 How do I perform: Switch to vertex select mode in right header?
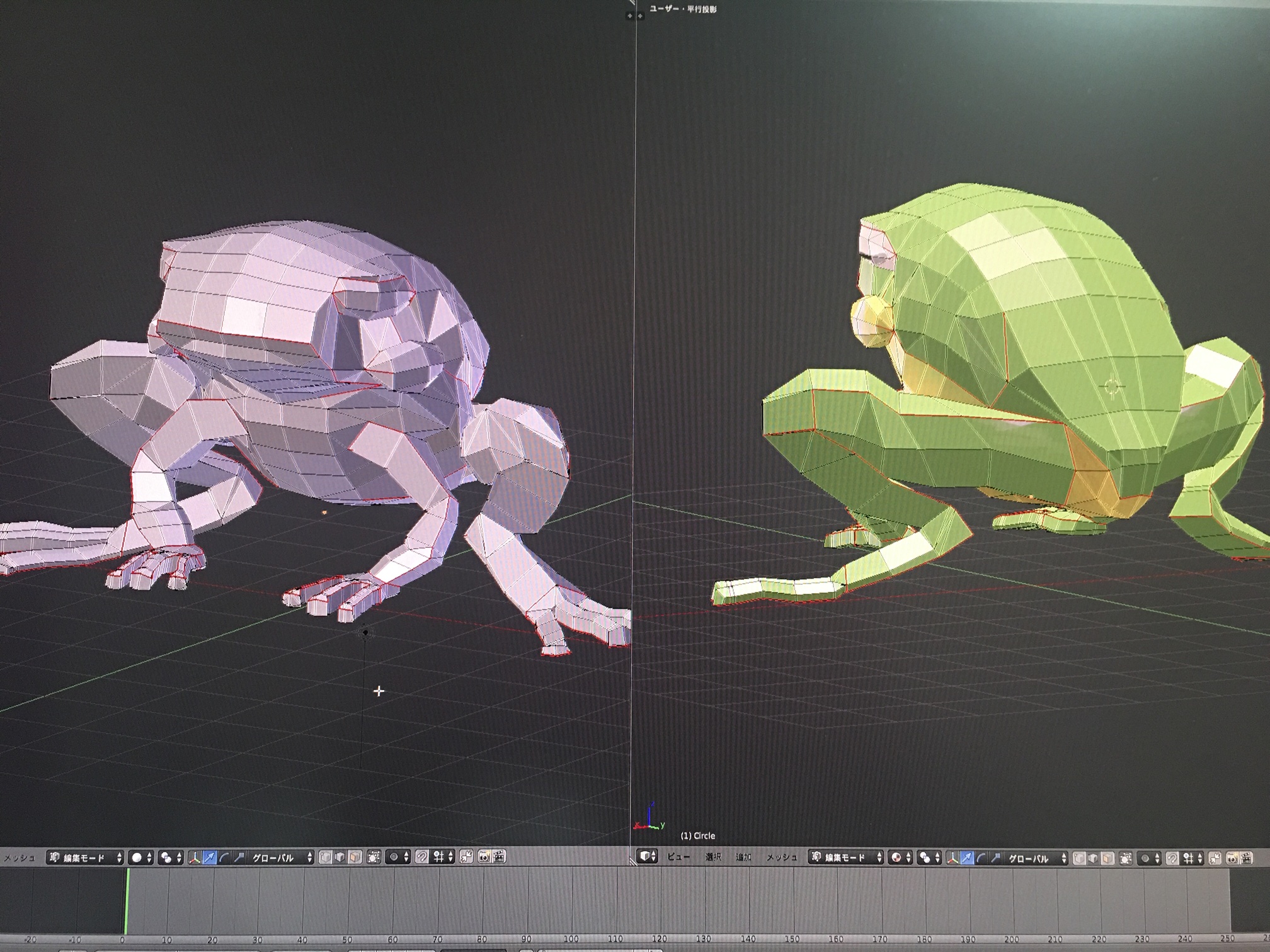1079,858
